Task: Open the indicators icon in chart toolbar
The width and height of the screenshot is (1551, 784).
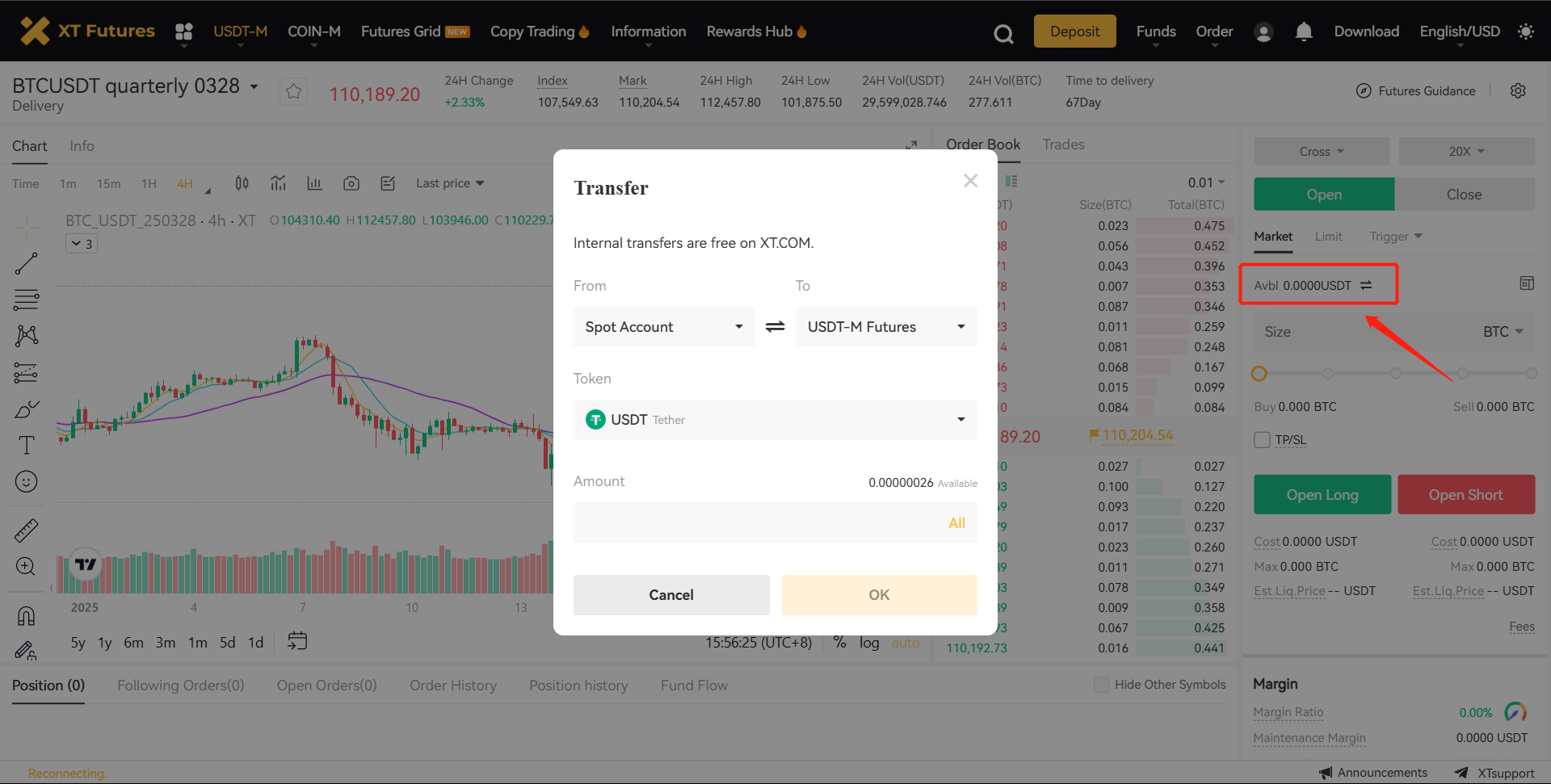Action: pos(279,183)
